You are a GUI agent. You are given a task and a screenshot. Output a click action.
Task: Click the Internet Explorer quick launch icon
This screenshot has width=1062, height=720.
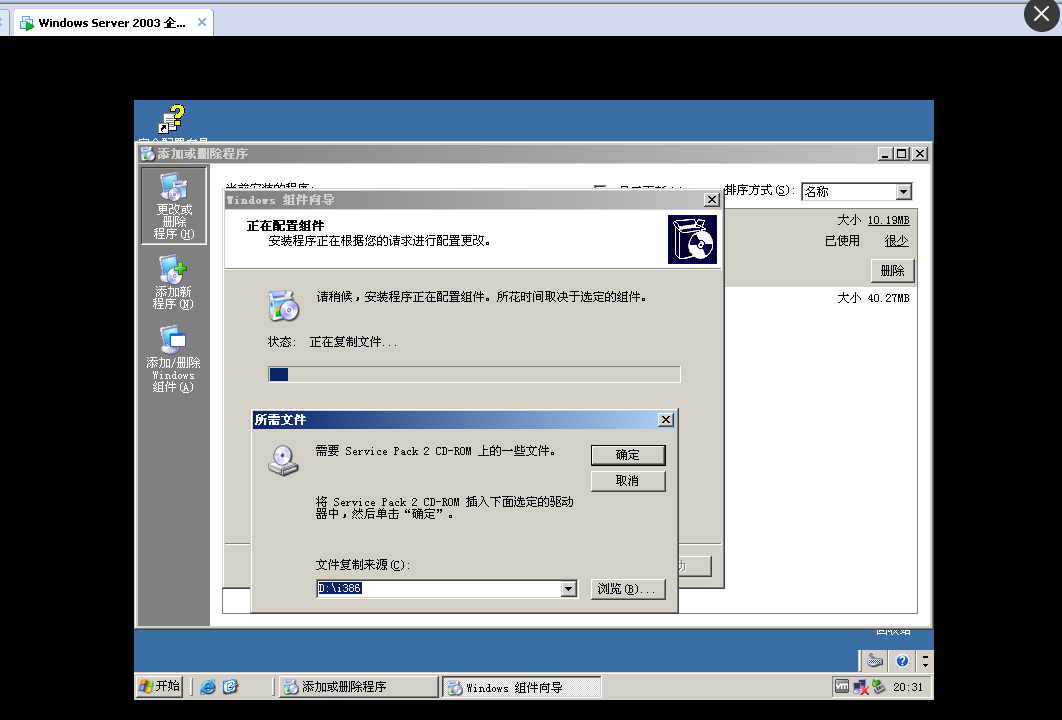point(208,687)
